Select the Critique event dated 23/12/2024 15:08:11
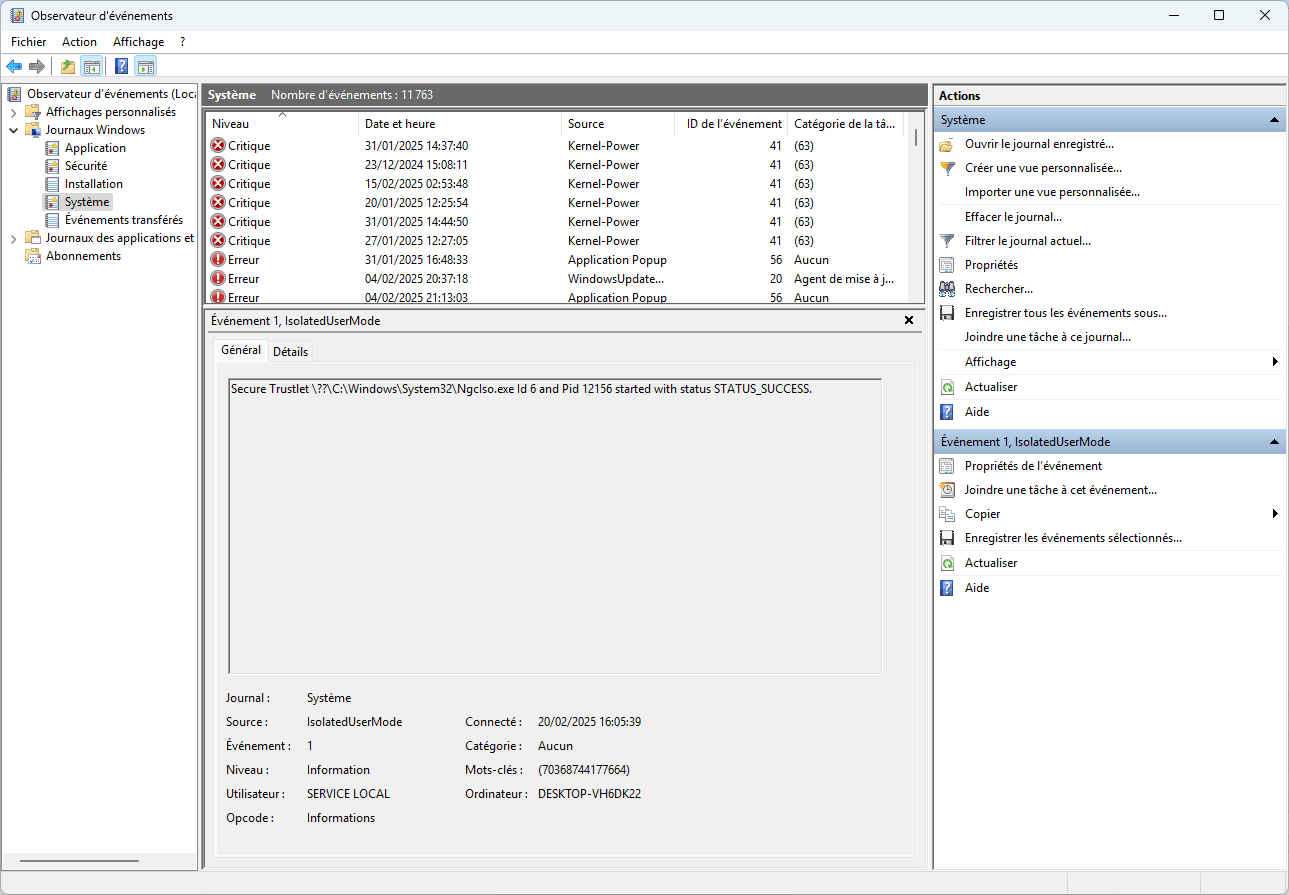This screenshot has width=1289, height=895. point(556,165)
